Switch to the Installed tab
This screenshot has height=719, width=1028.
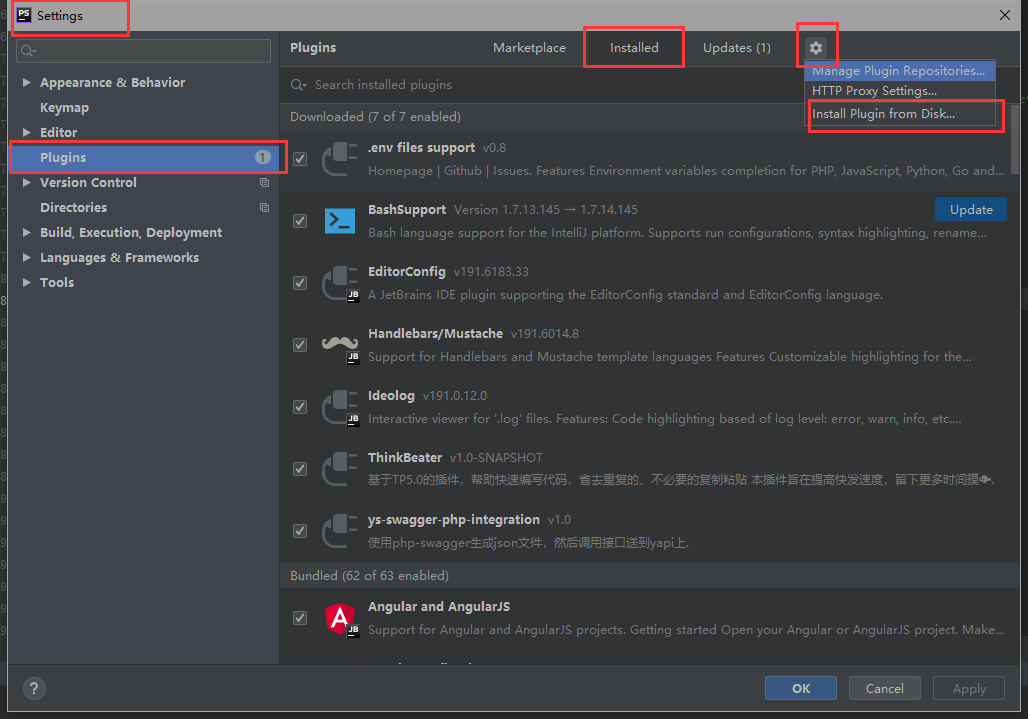tap(634, 48)
